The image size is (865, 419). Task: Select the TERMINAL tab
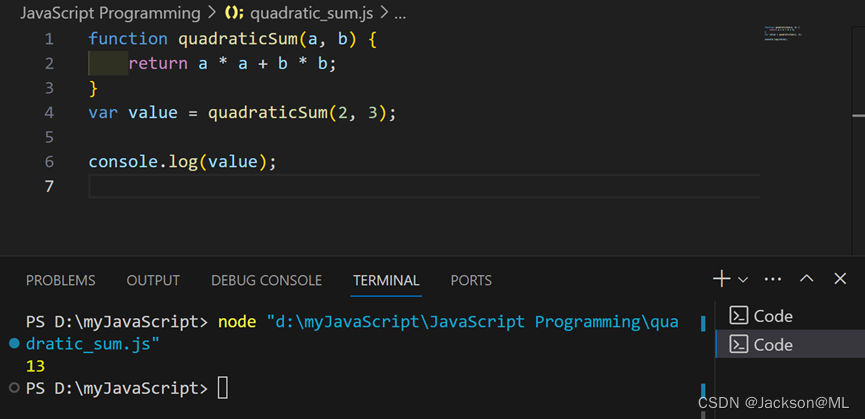coord(386,281)
